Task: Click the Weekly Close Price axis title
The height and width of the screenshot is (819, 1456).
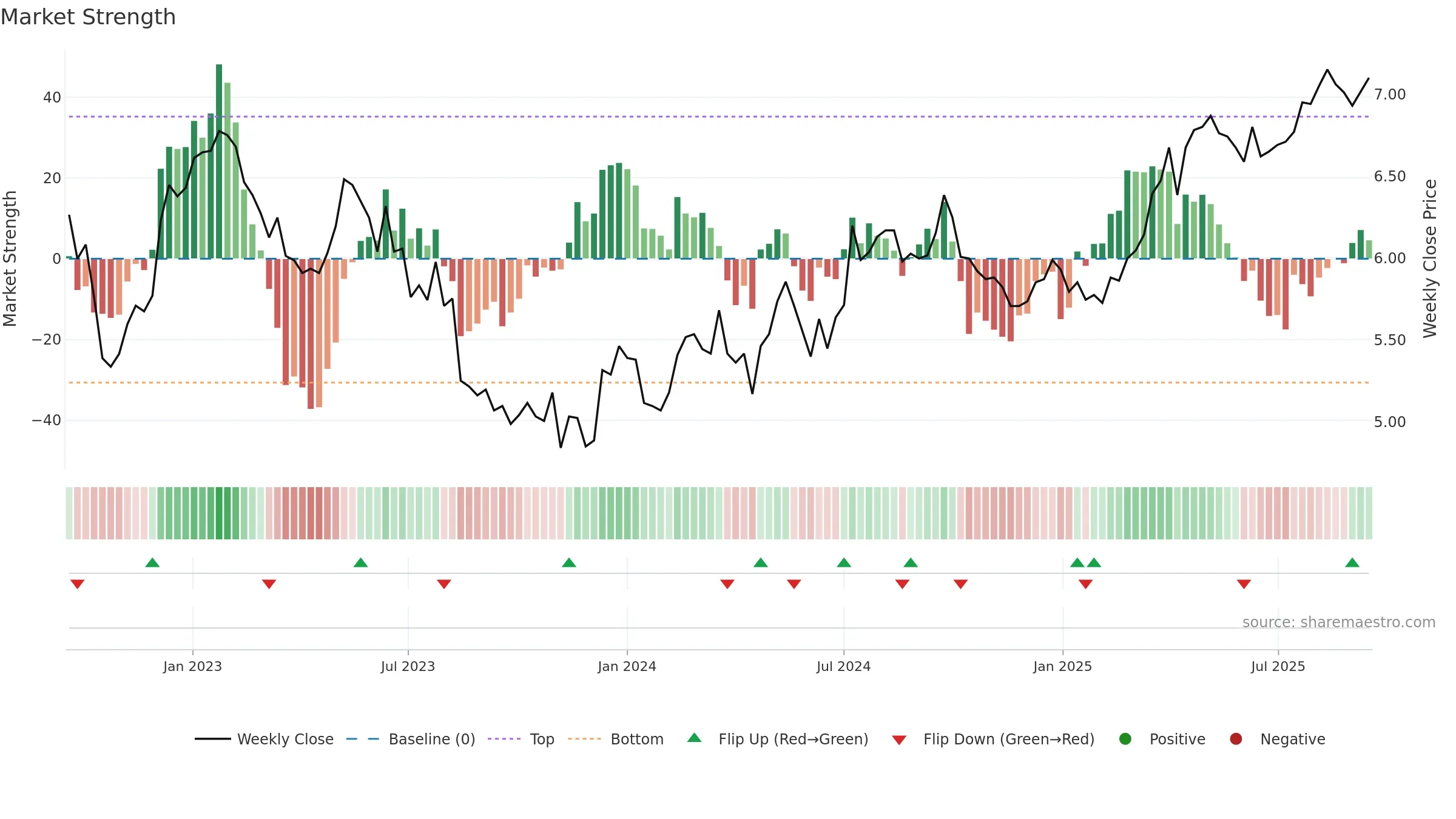Action: click(1430, 258)
